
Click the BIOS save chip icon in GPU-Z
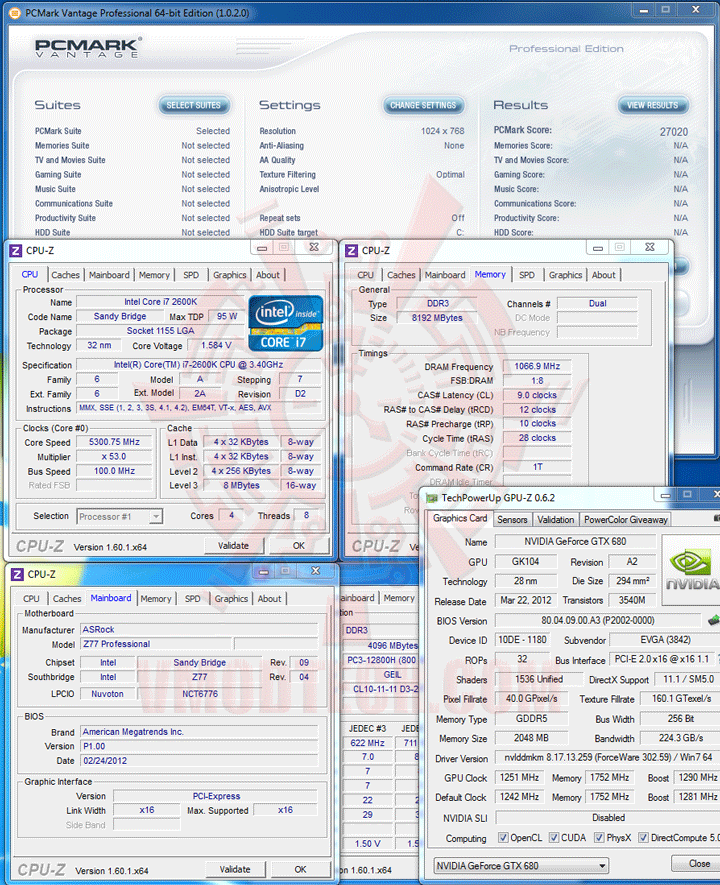point(714,620)
